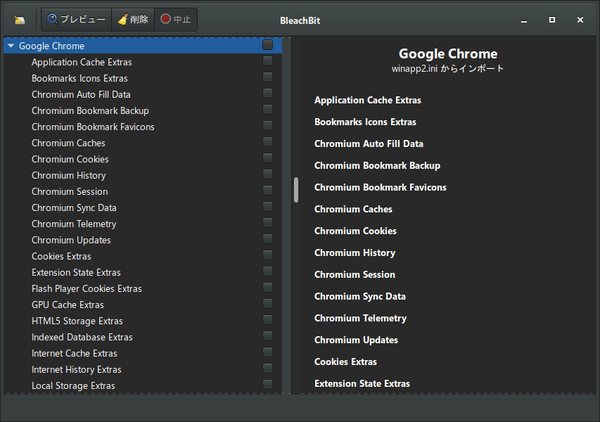Select Flash Player Cookies Extras tree row
Screen dimensions: 600x422
click(143, 289)
